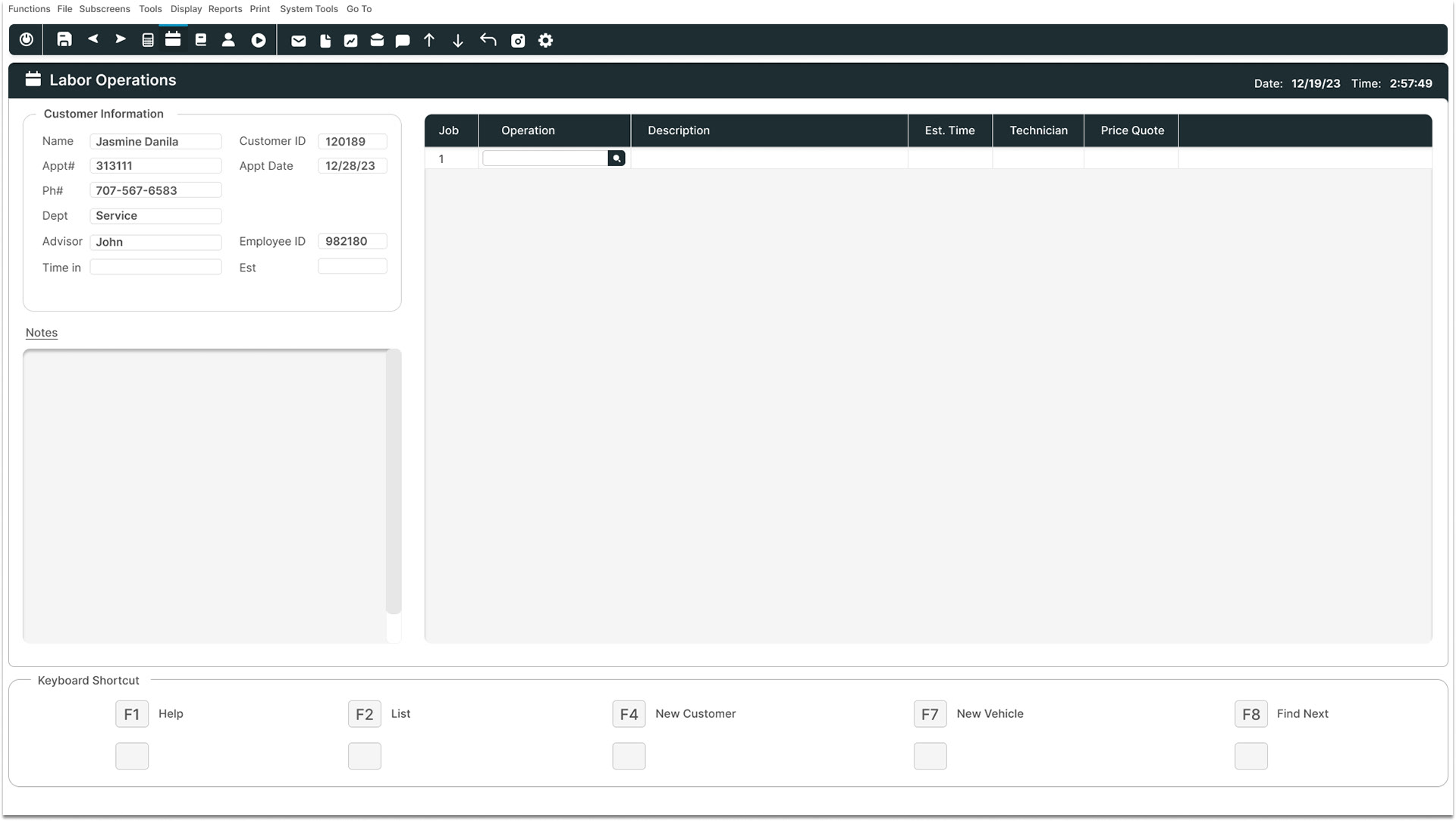This screenshot has width=1456, height=821.
Task: Open the System Tools menu
Action: pos(309,9)
